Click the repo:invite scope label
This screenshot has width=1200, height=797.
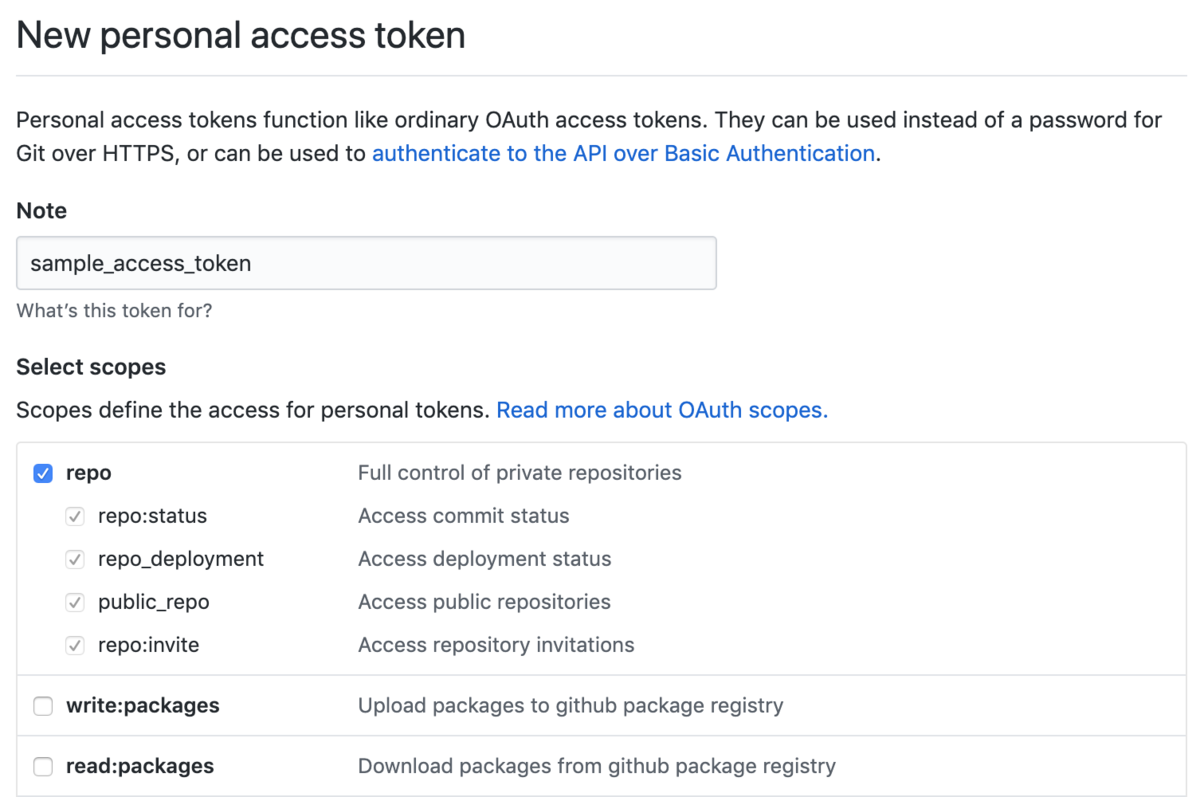149,646
